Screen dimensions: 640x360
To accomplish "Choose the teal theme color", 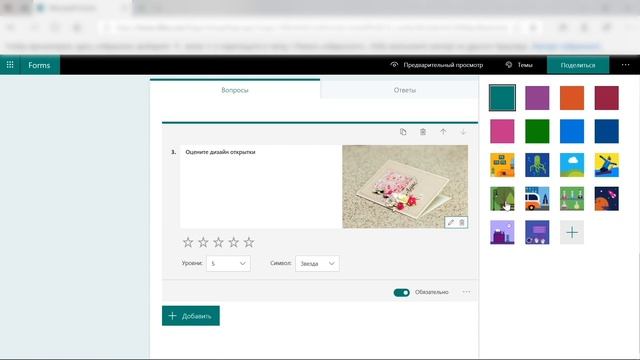I will click(x=502, y=98).
